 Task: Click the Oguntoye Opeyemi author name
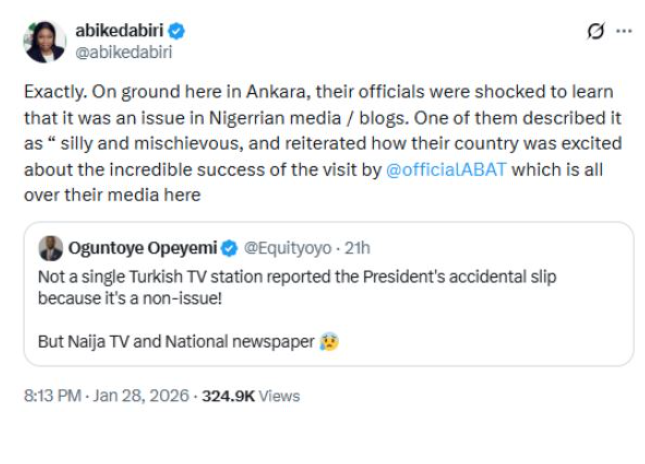(x=142, y=246)
